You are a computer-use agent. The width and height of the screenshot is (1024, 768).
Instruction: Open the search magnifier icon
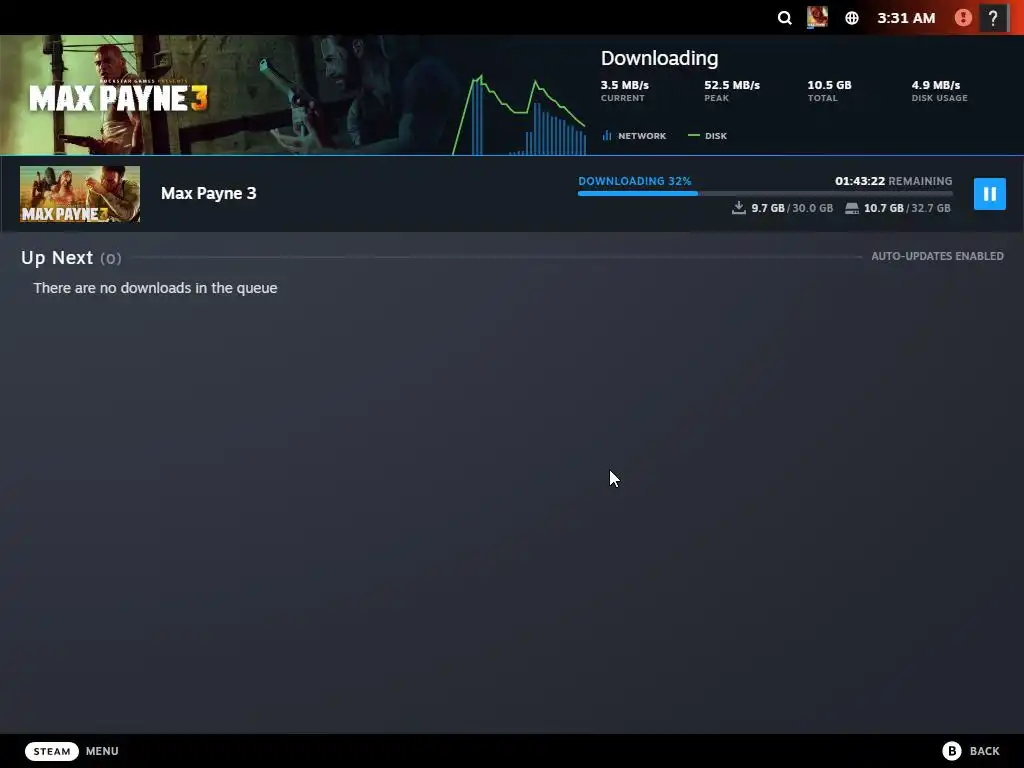pos(784,18)
